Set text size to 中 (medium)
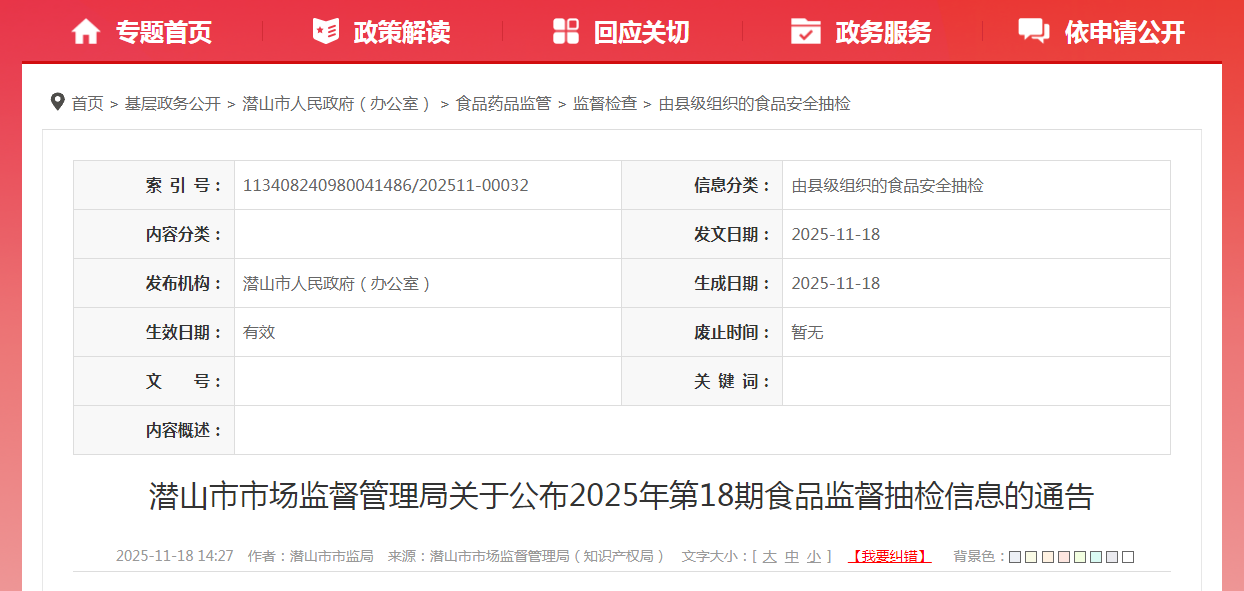 (x=792, y=557)
